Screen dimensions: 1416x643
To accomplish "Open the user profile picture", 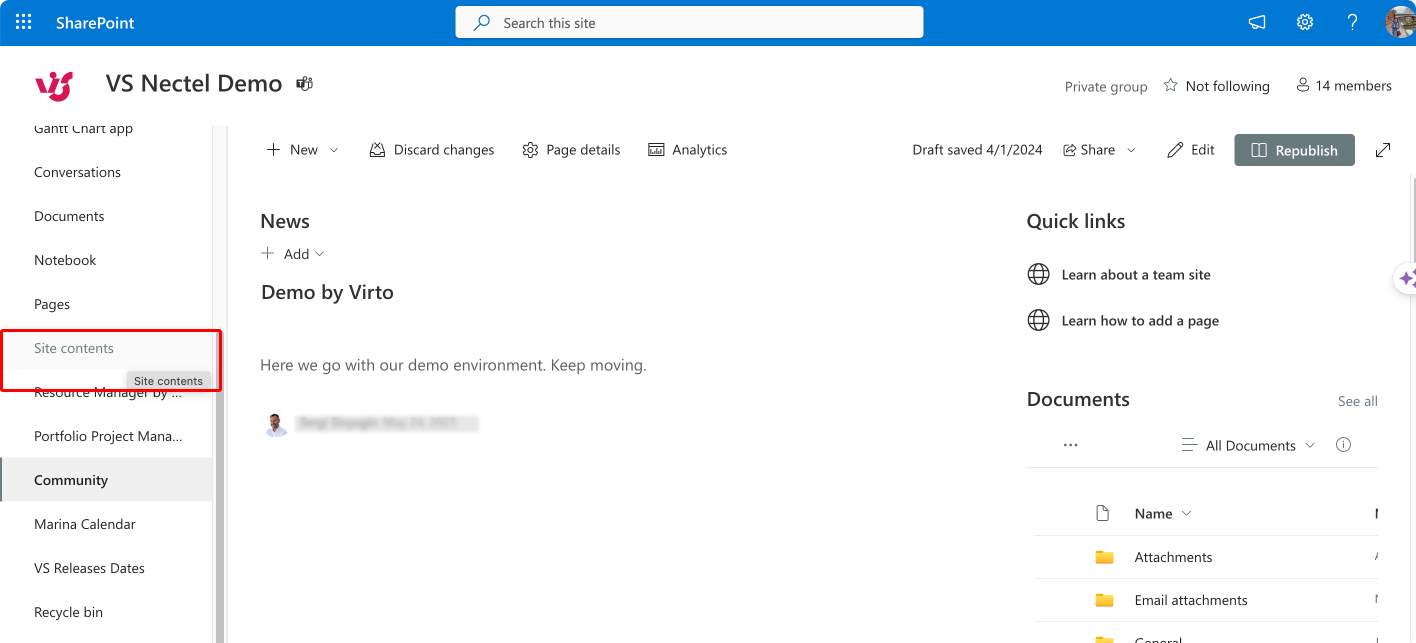I will point(1401,22).
